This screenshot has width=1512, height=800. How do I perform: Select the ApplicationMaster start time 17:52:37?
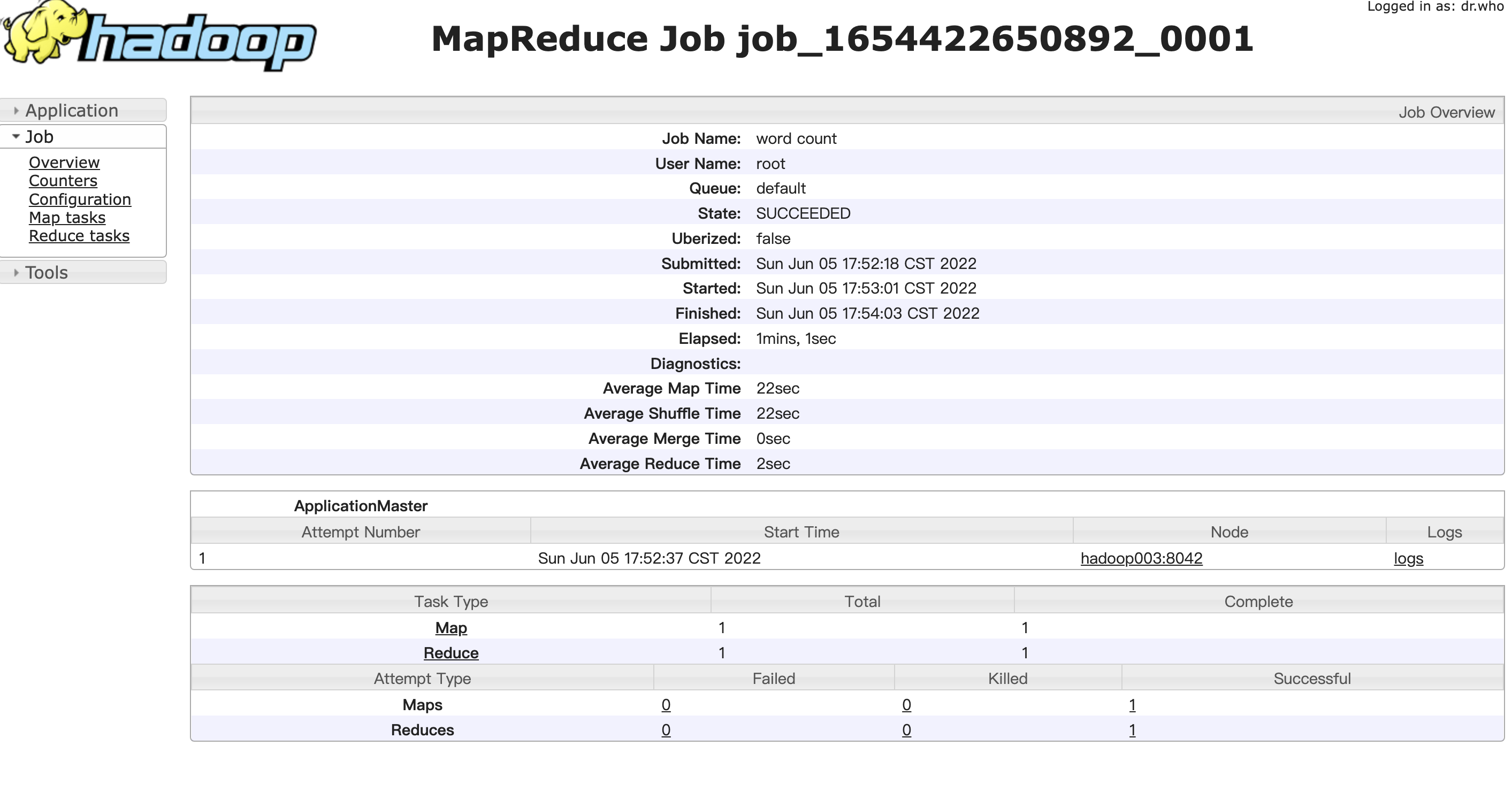[649, 558]
